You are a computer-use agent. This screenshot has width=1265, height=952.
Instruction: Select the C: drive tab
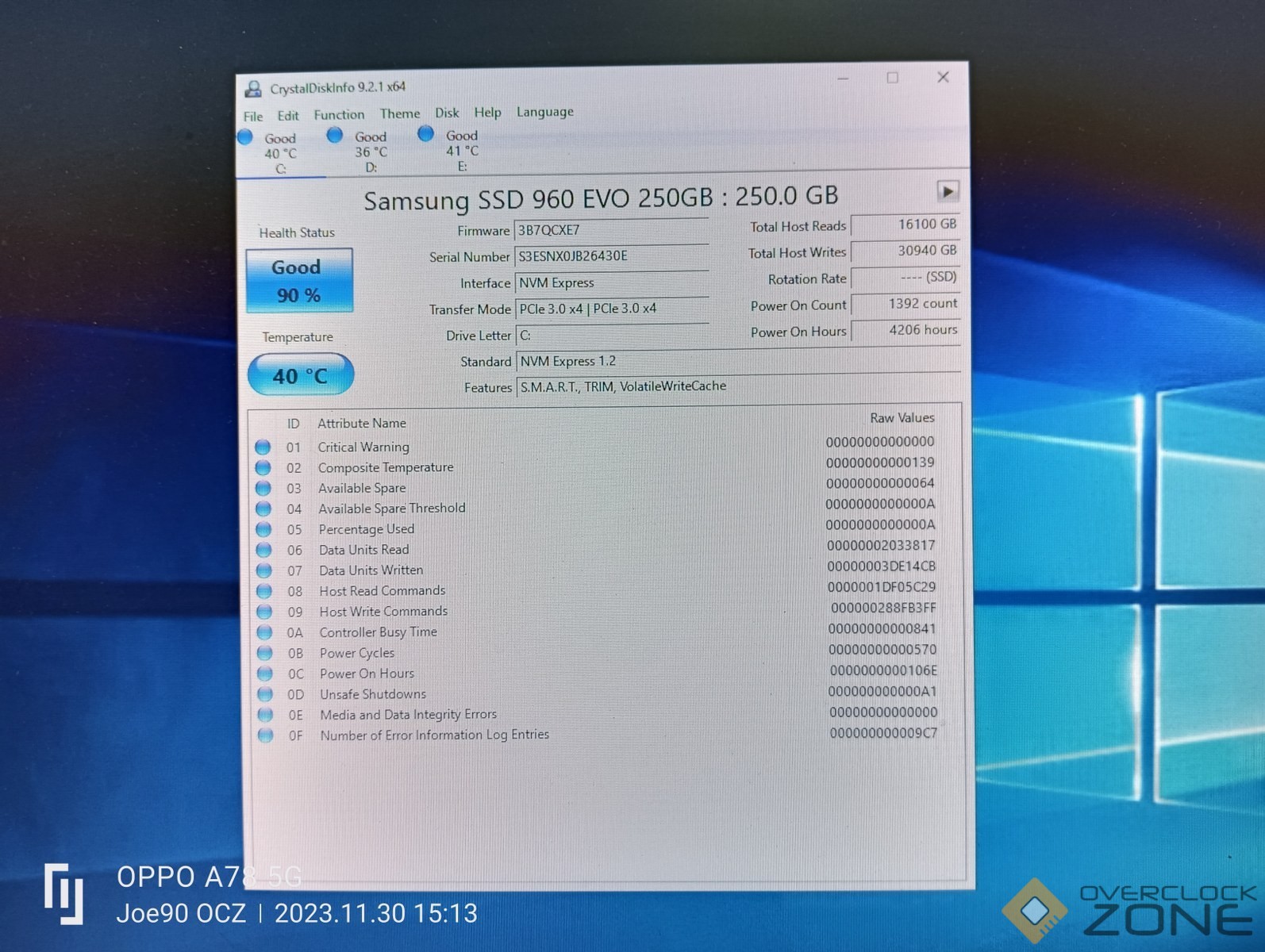[280, 152]
